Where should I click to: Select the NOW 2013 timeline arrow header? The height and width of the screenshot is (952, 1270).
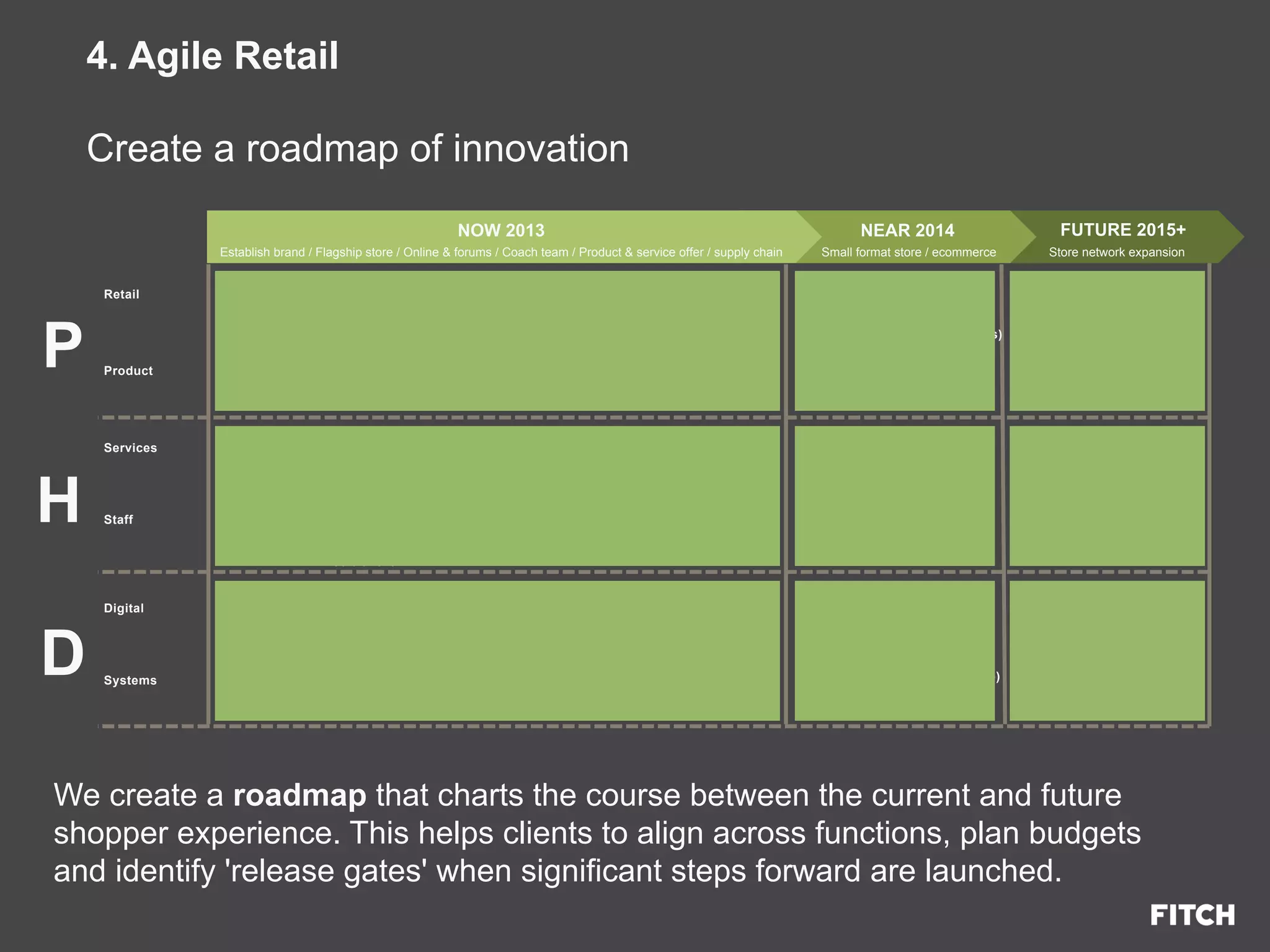[501, 231]
